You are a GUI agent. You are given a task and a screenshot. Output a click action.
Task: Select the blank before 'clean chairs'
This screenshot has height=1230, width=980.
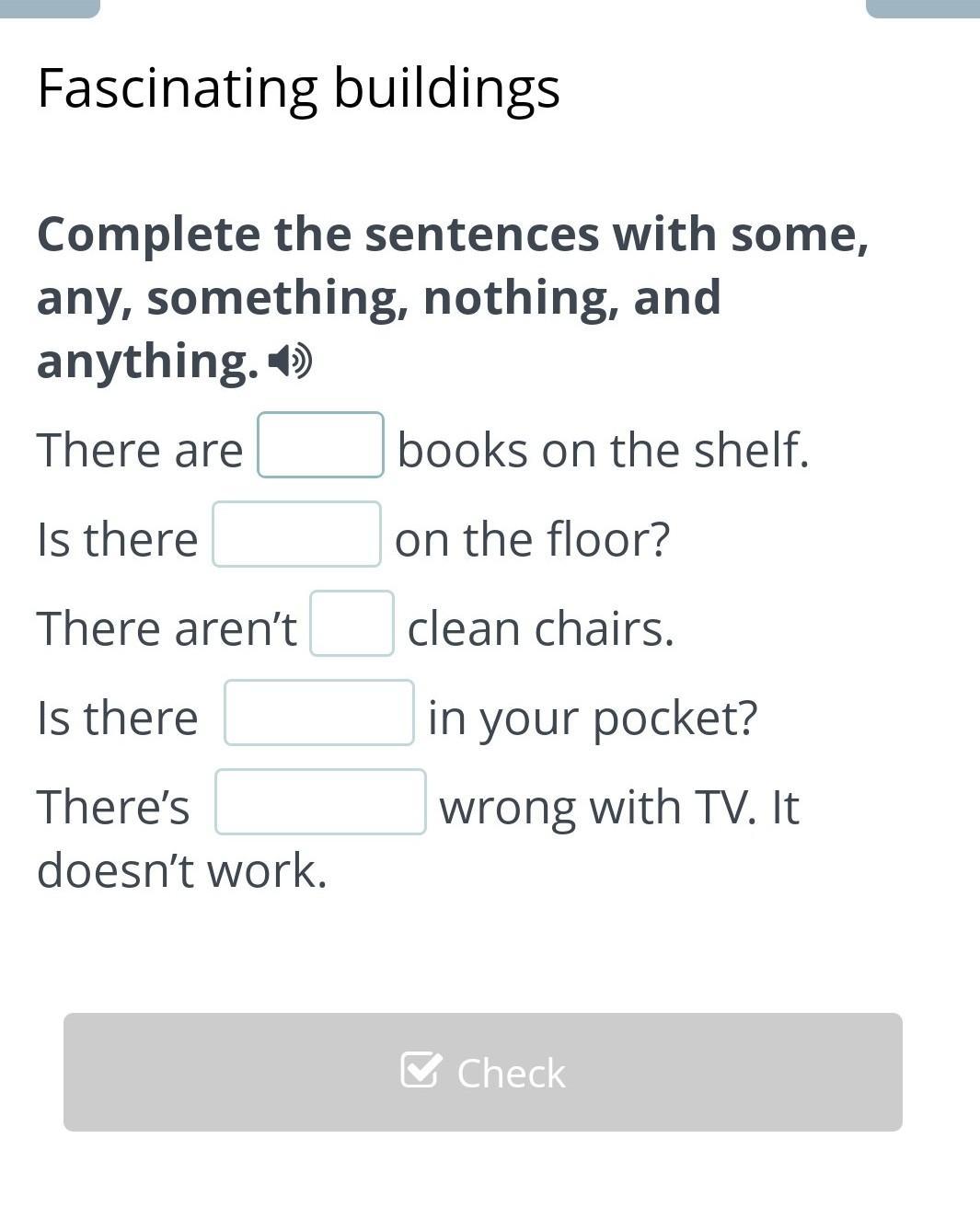coord(352,624)
